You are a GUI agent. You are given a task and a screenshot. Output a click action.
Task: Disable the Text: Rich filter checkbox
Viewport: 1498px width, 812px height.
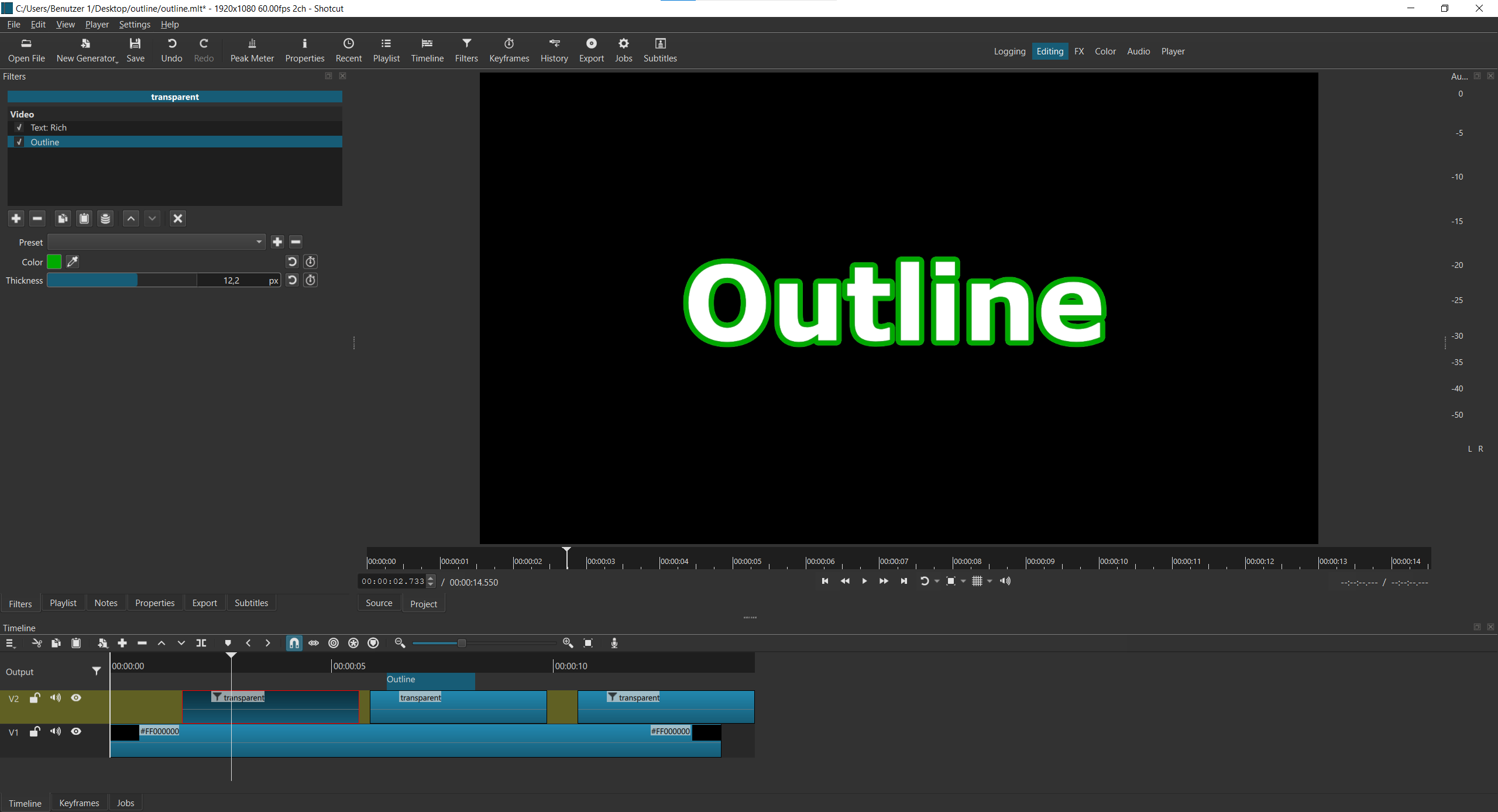pos(19,128)
